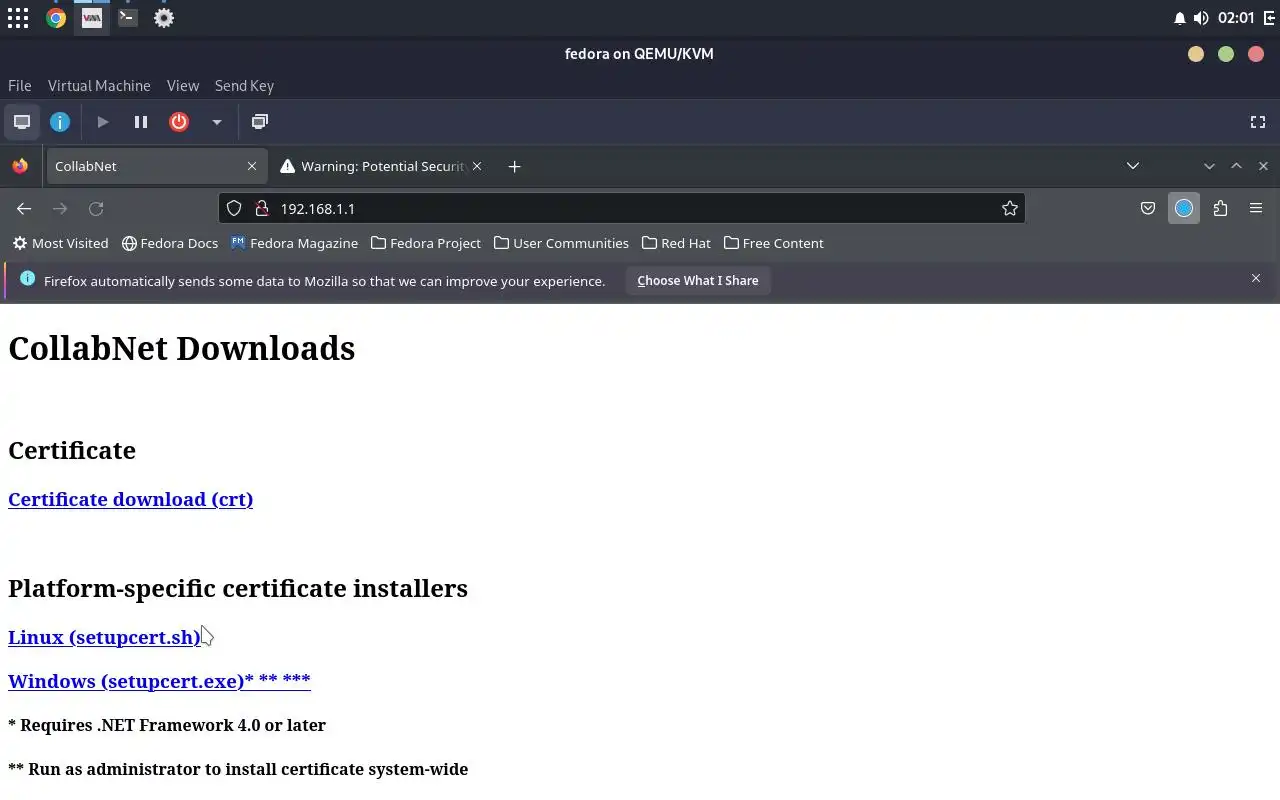Click the Firefox view icon
This screenshot has width=1280, height=800.
[x=20, y=166]
